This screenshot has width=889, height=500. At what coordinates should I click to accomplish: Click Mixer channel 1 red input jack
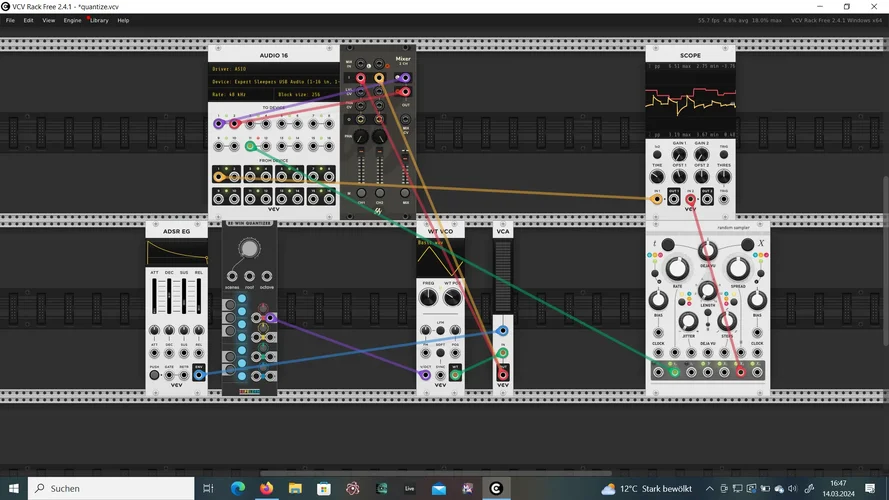361,78
